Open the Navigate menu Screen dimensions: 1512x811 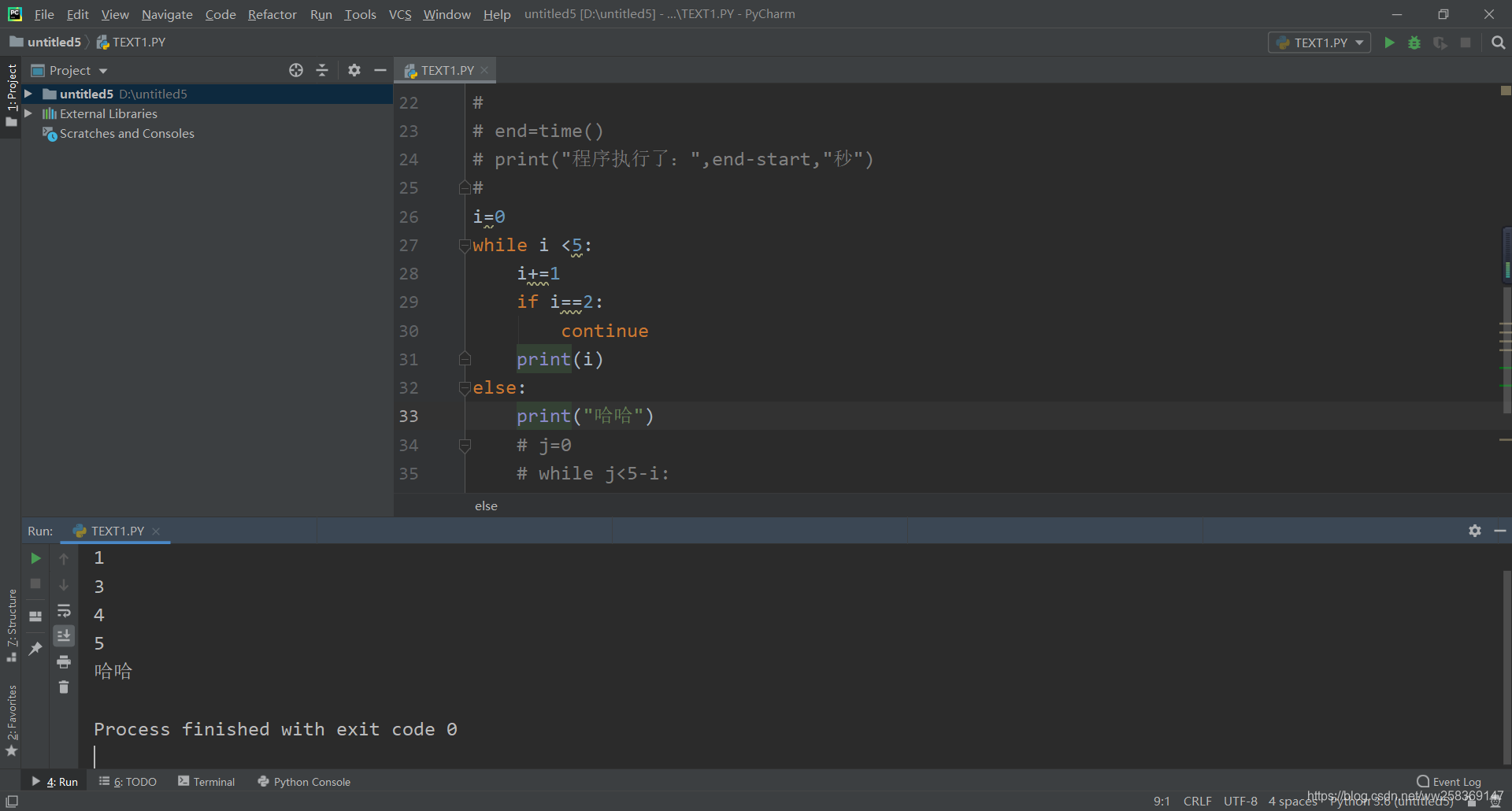[x=167, y=14]
